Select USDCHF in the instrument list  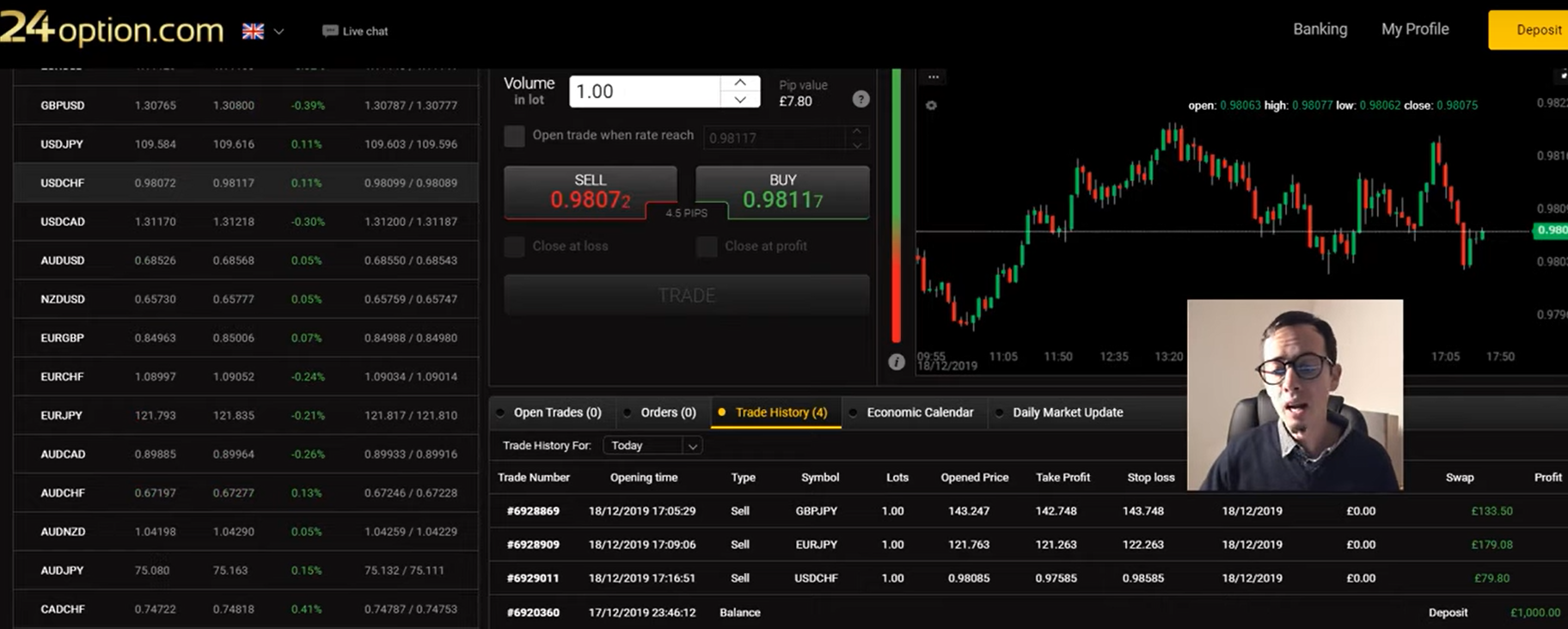(246, 182)
